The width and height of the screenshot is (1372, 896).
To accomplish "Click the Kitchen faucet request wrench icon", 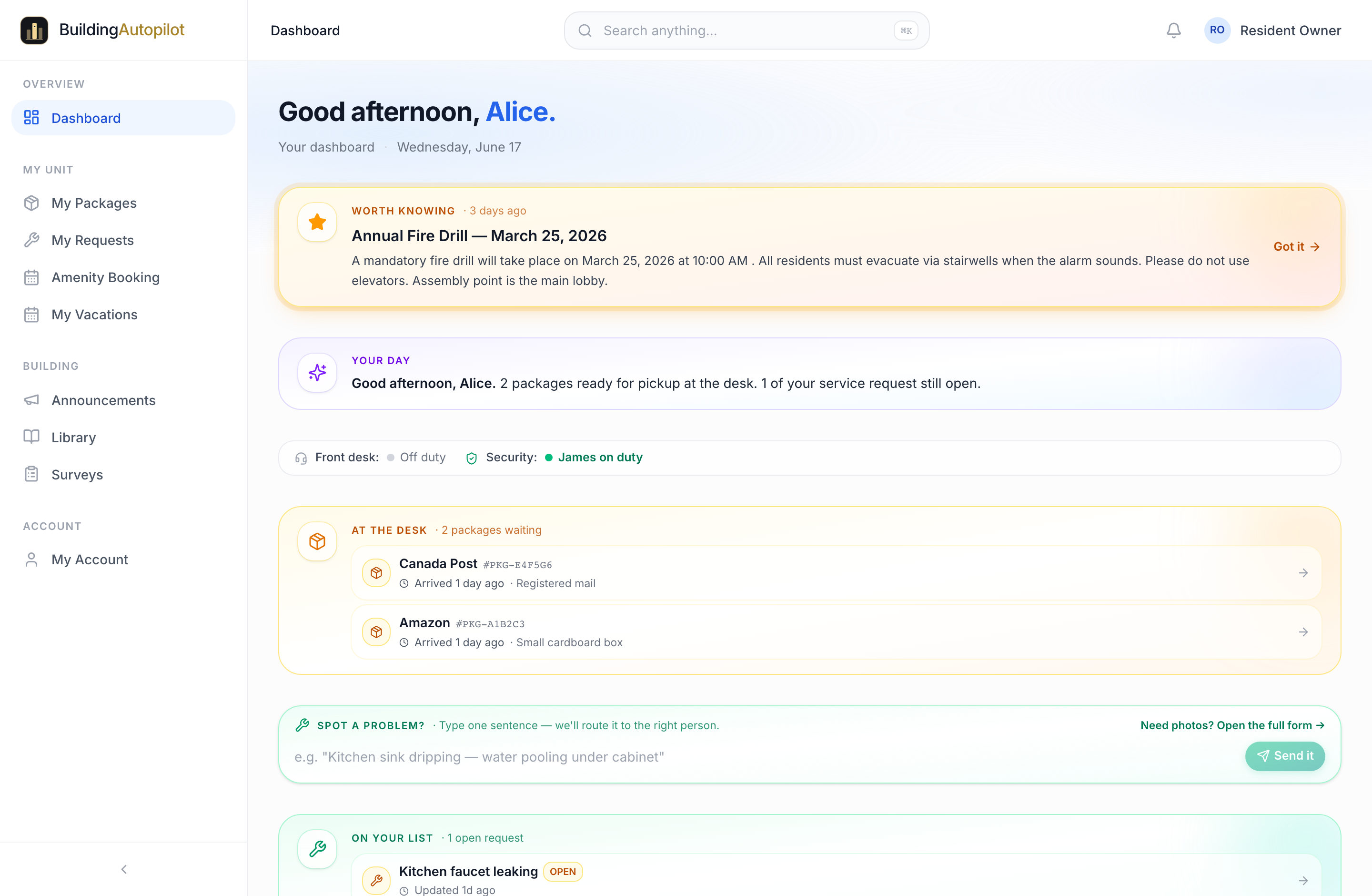I will (x=376, y=880).
